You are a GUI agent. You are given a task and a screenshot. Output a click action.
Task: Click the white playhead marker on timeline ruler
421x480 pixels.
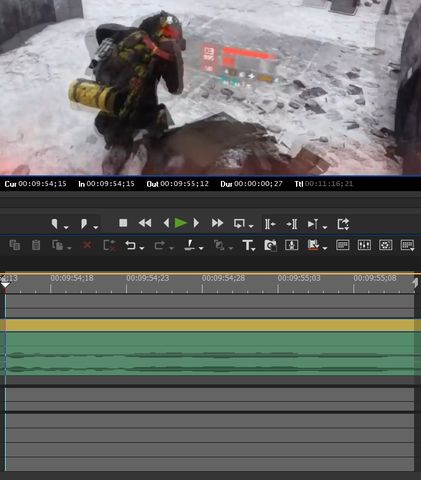[x=5, y=284]
